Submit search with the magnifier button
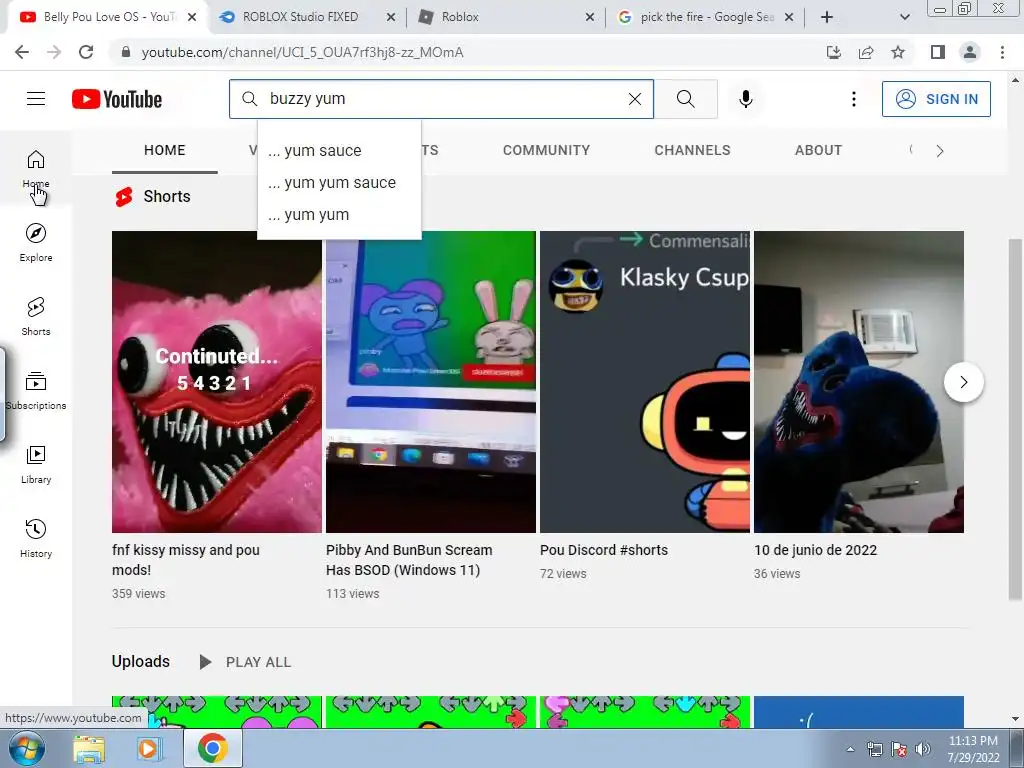Screen dimensions: 1024x768 [x=686, y=99]
